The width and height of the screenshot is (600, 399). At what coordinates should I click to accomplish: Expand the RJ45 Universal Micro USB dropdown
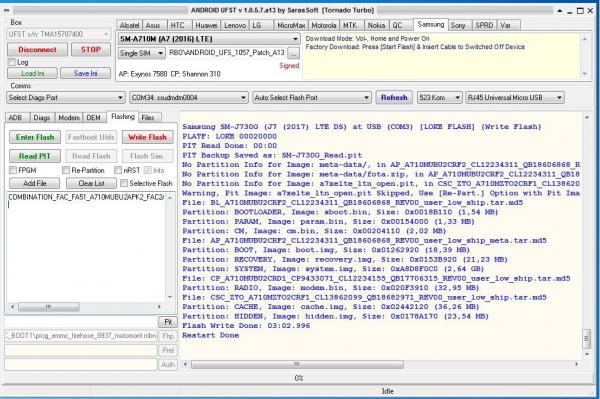[515, 98]
